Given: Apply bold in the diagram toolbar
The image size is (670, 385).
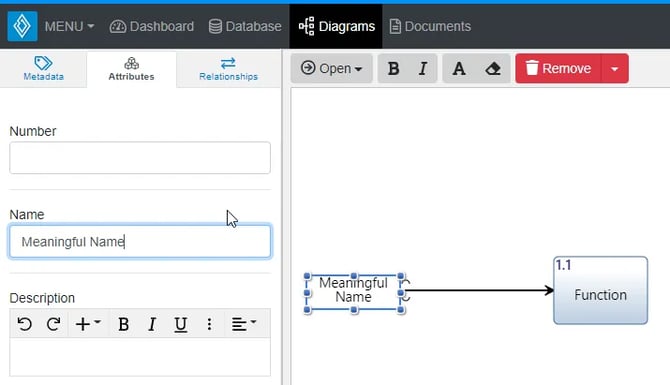Looking at the screenshot, I should (393, 68).
